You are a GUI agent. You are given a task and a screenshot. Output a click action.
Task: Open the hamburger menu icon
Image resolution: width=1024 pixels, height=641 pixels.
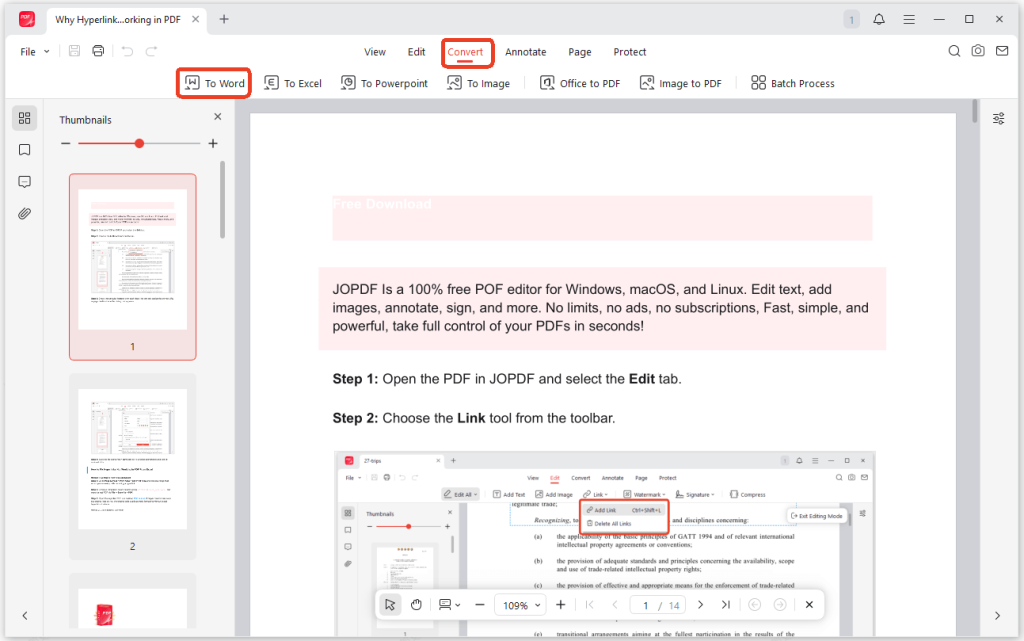tap(908, 20)
